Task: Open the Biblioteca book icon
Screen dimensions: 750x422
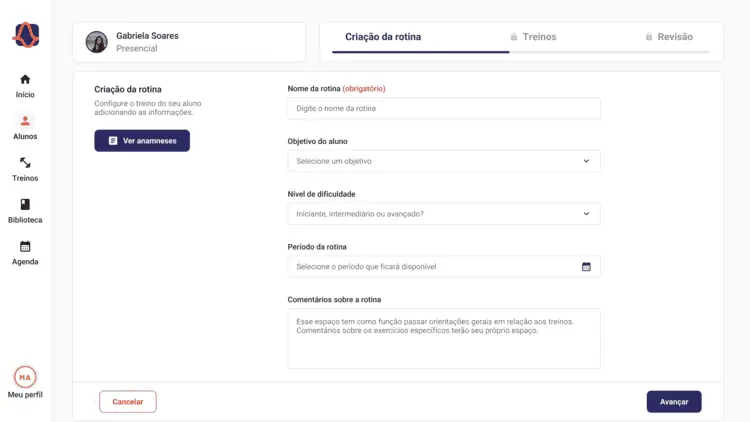Action: pos(25,204)
